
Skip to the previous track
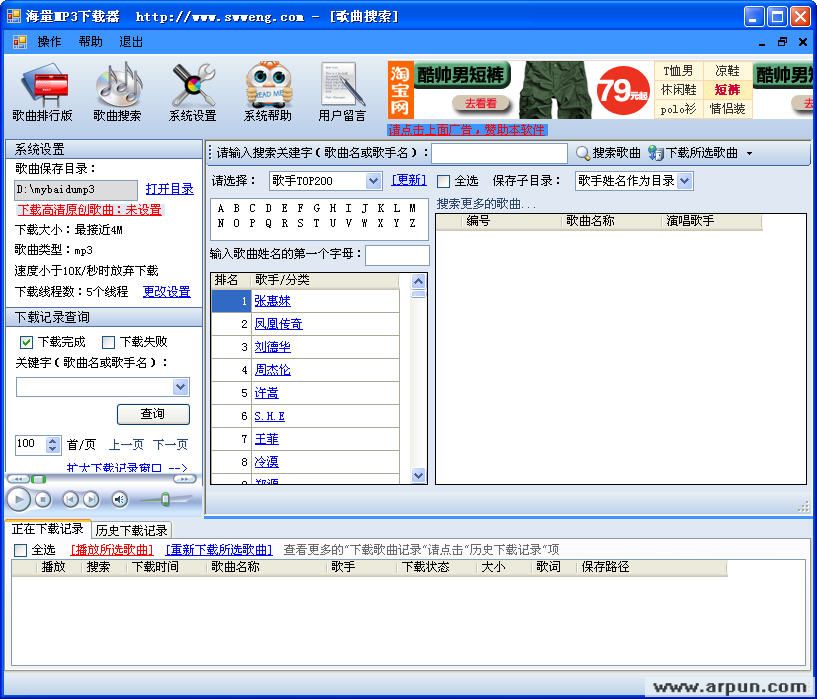click(70, 500)
